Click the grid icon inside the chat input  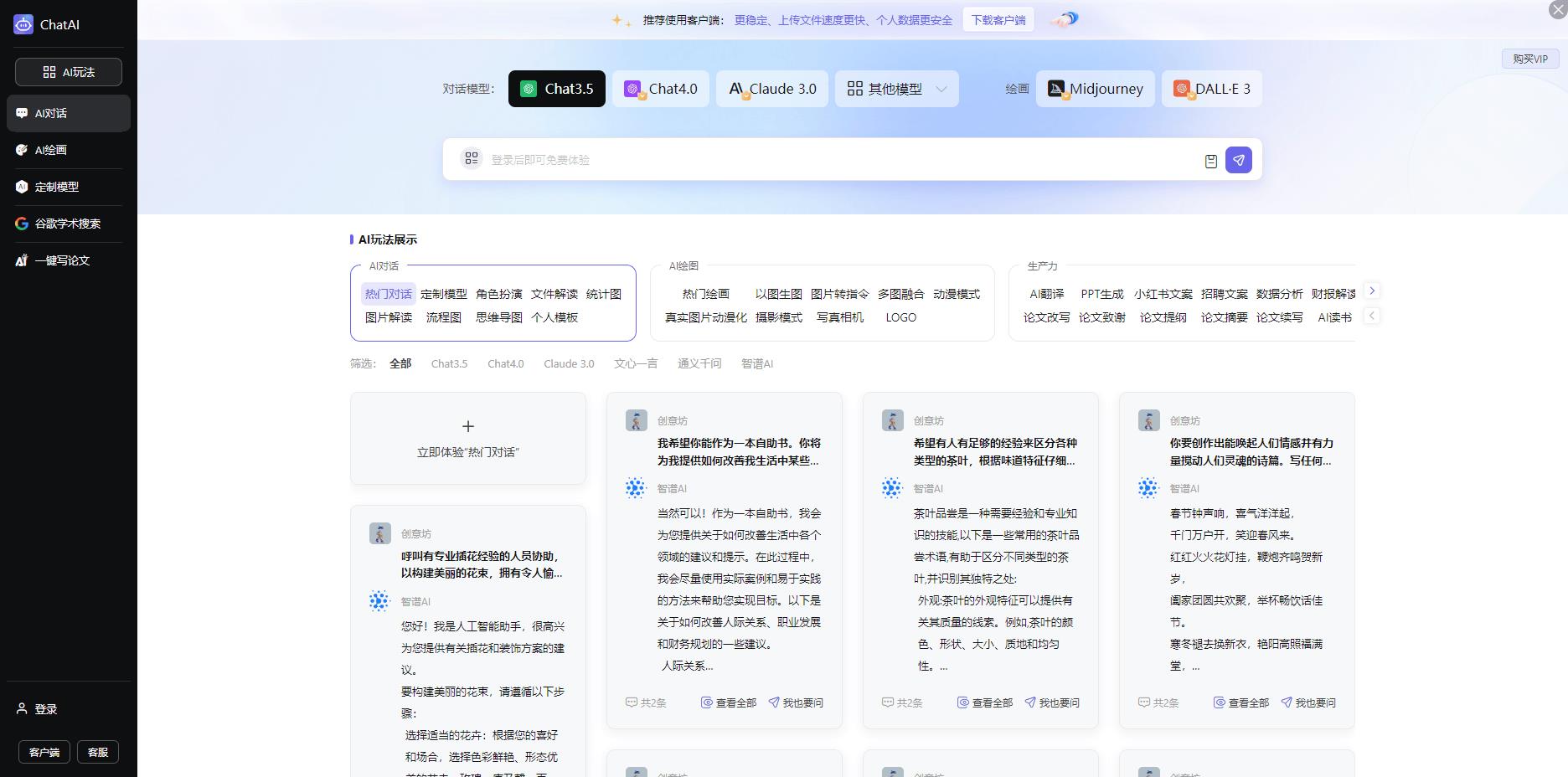tap(472, 158)
